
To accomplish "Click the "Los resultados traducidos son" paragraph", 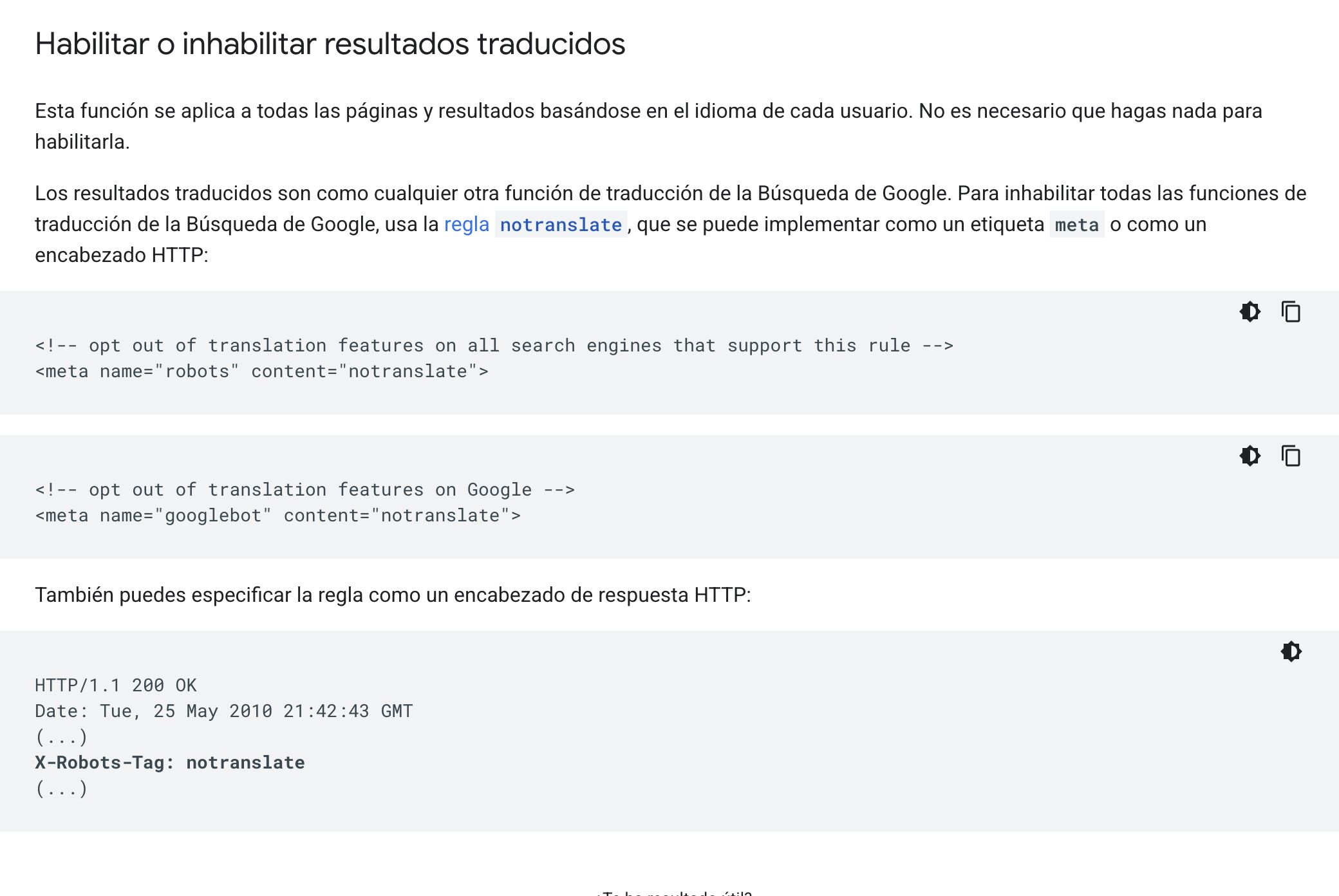I will [669, 193].
